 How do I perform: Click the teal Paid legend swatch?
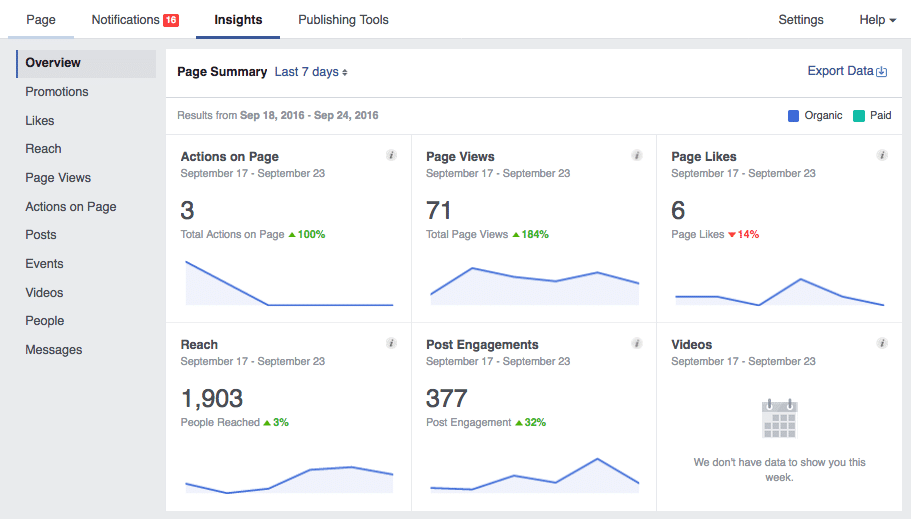pos(859,116)
